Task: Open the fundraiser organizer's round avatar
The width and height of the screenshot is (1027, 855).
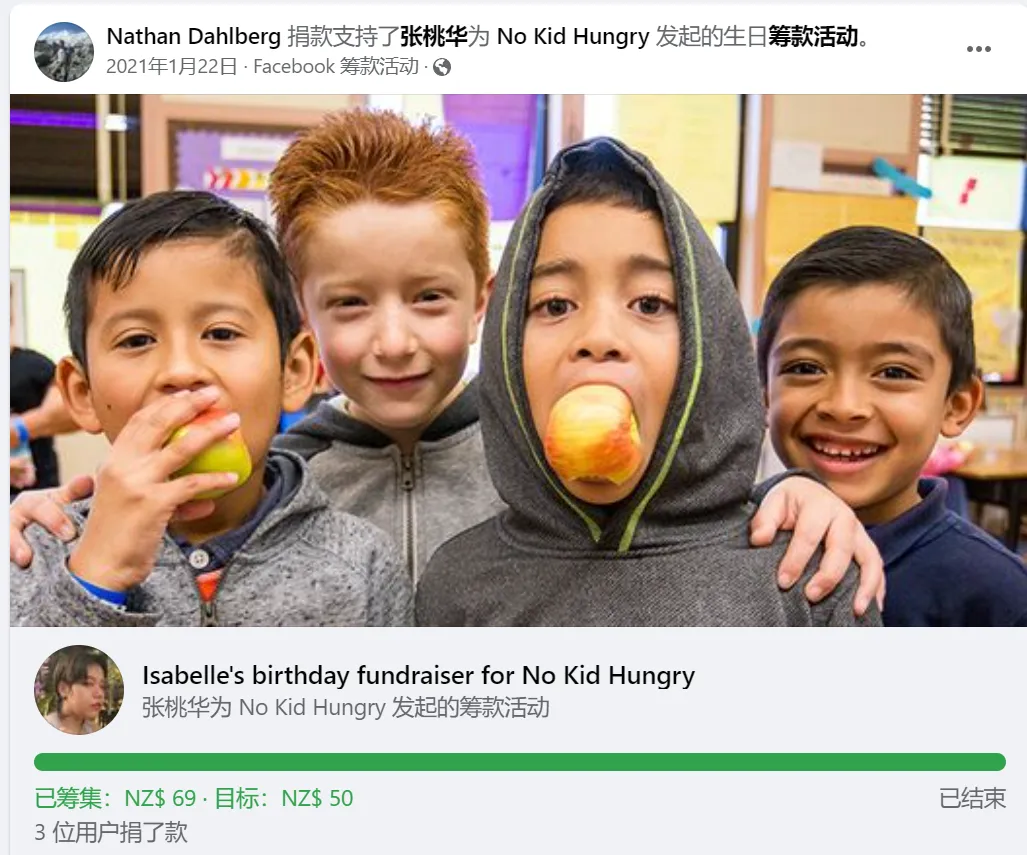Action: coord(79,690)
